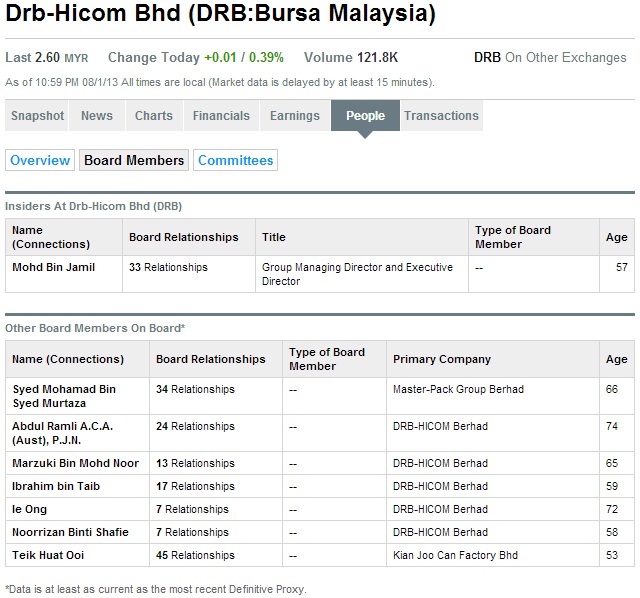640x598 pixels.
Task: View the 45 Relationships link
Action: pyautogui.click(x=195, y=555)
